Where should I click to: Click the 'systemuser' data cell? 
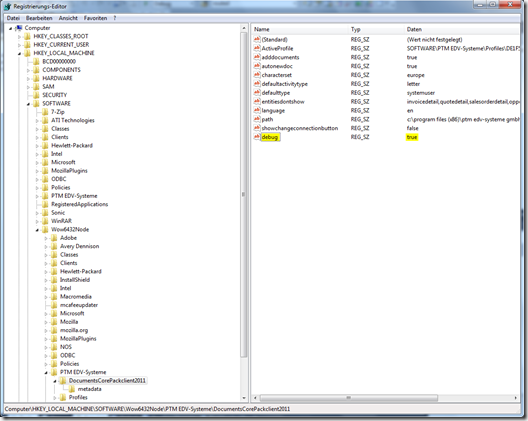pyautogui.click(x=421, y=93)
